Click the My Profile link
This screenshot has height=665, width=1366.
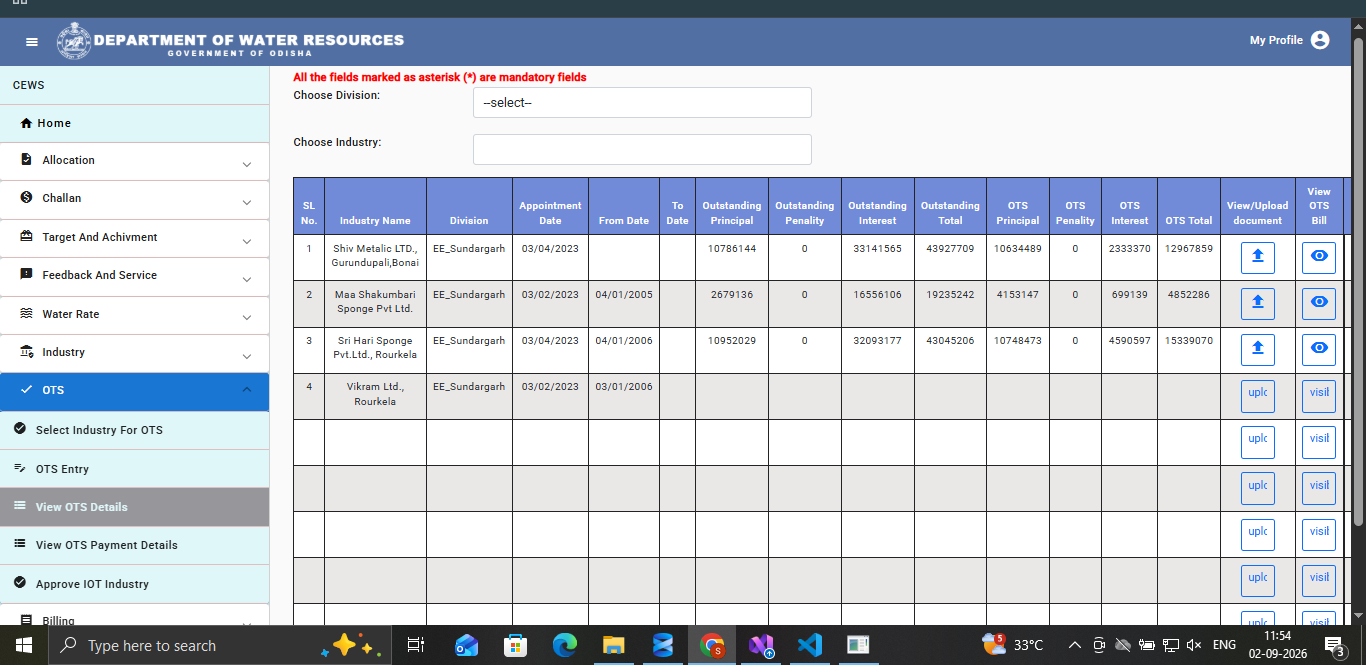pos(1276,40)
